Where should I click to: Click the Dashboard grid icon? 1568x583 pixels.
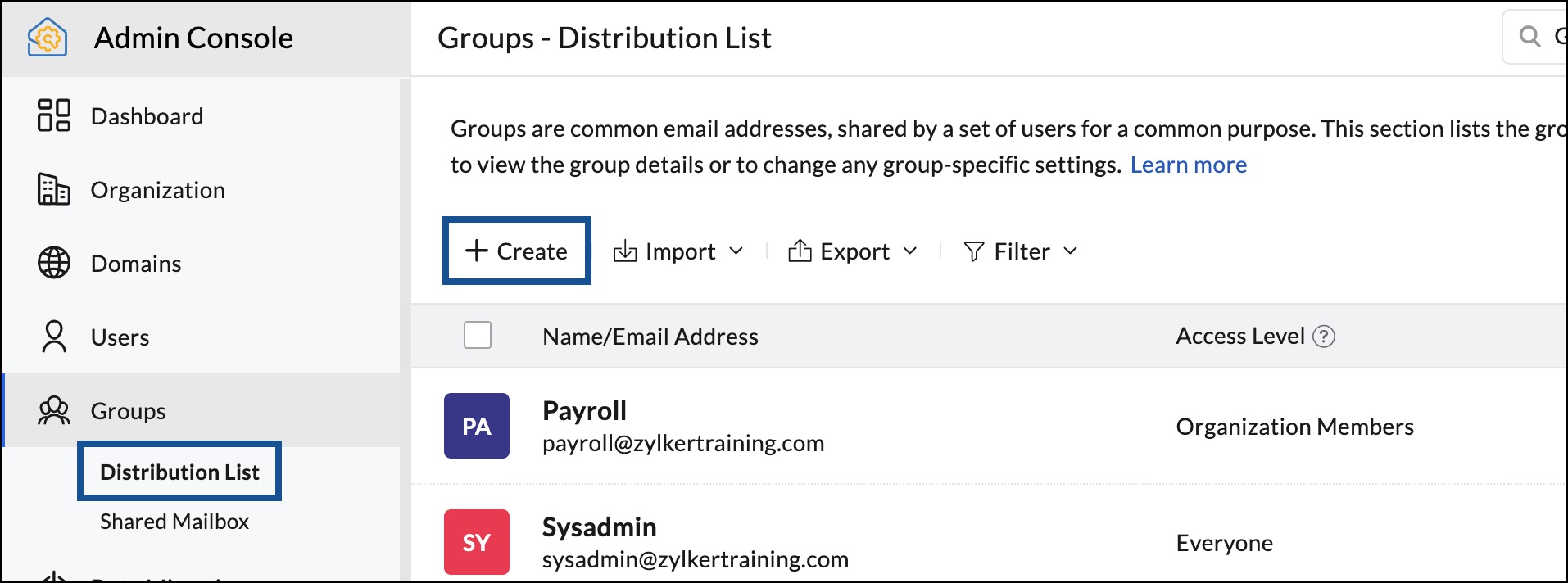54,115
